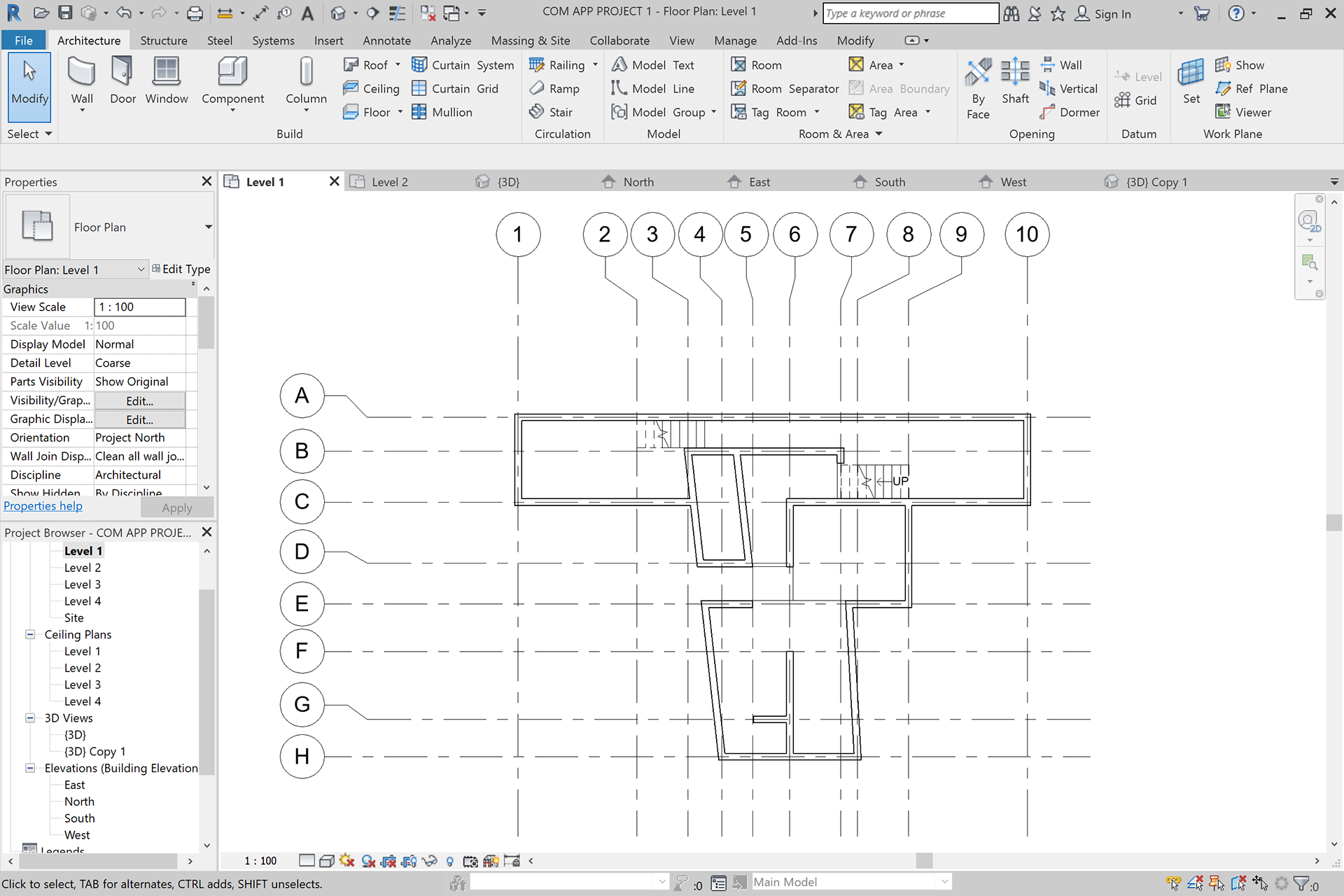This screenshot has height=896, width=1344.
Task: Expand the Room & Area panel dropdown
Action: [840, 134]
